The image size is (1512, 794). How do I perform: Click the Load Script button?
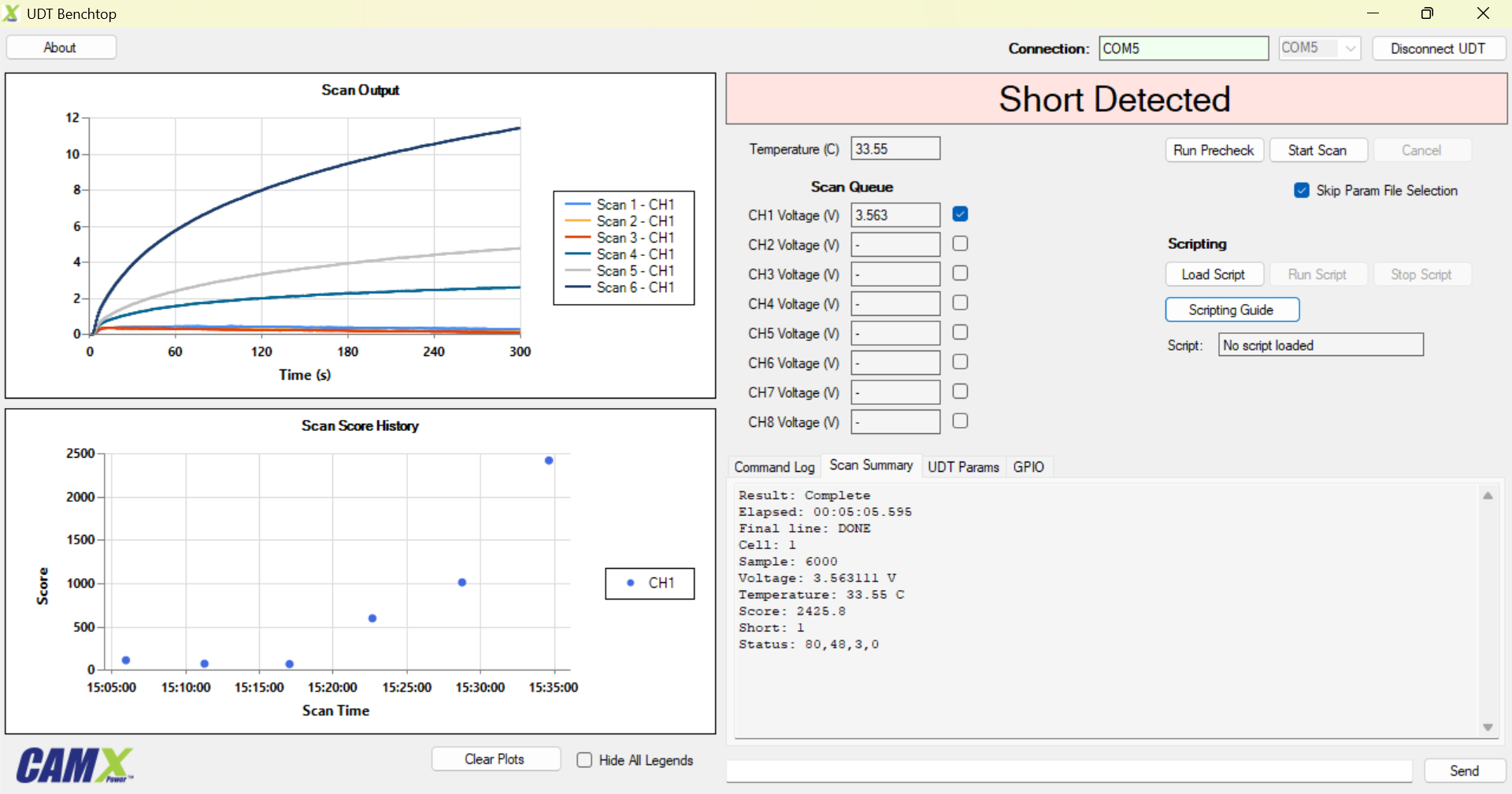tap(1214, 274)
